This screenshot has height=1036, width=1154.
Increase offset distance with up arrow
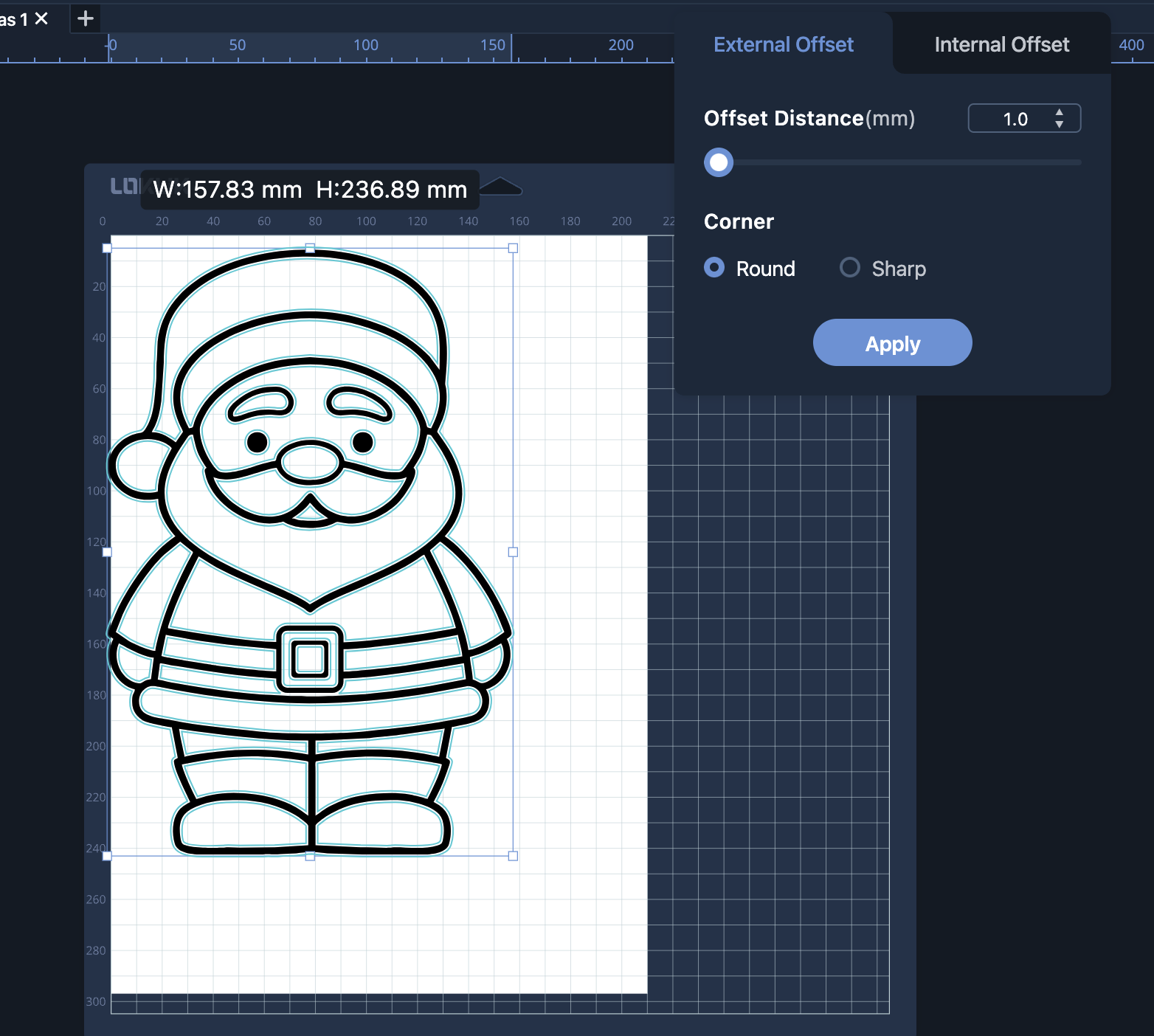tap(1060, 112)
